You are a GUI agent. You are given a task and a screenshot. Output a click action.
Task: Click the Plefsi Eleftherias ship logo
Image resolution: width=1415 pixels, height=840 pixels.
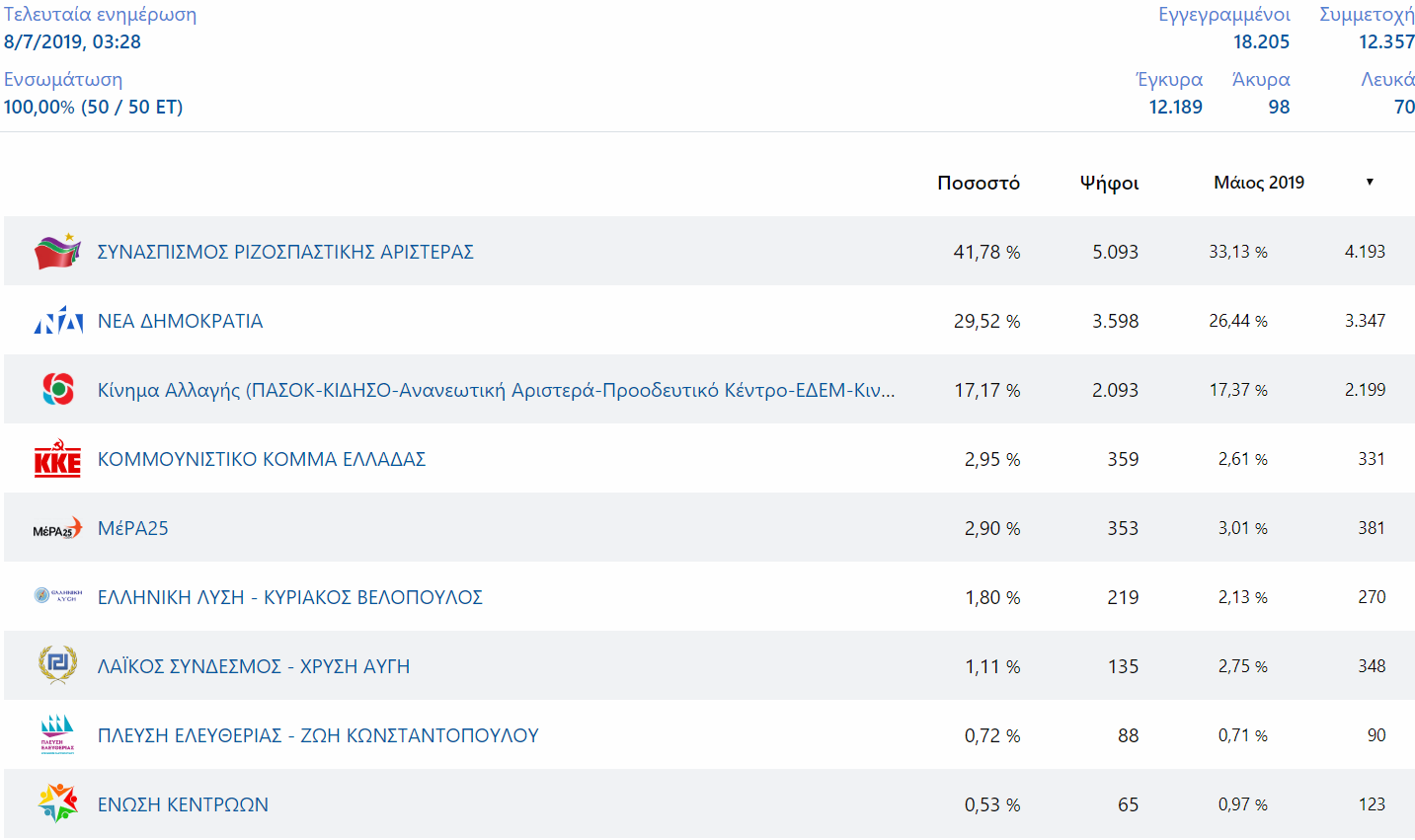57,735
